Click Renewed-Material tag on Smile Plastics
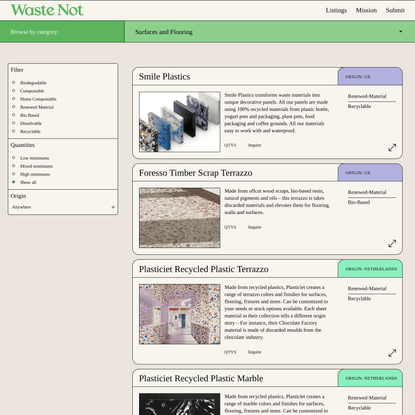The width and height of the screenshot is (415, 415). (367, 96)
